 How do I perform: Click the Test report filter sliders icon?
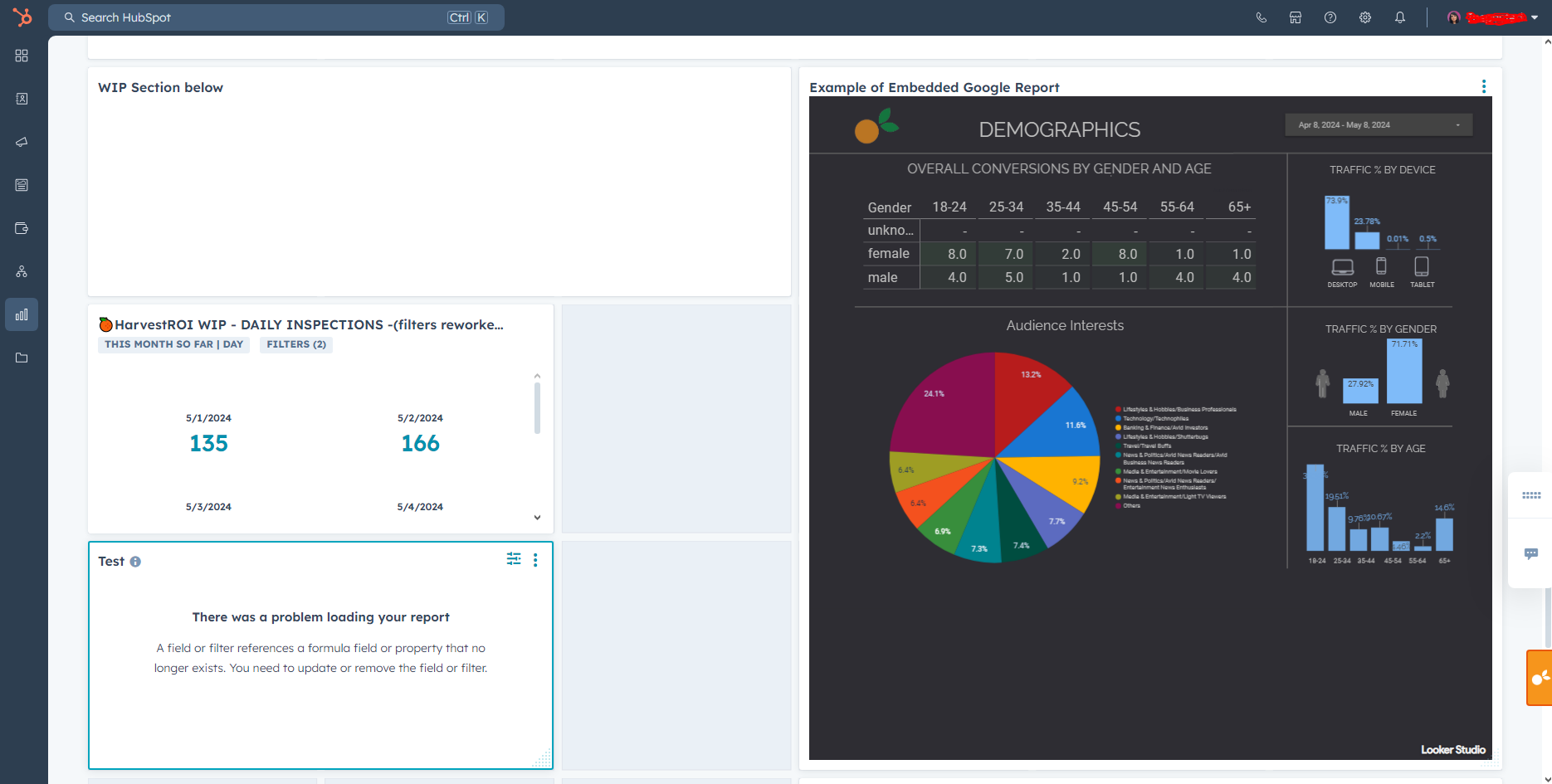pos(514,559)
